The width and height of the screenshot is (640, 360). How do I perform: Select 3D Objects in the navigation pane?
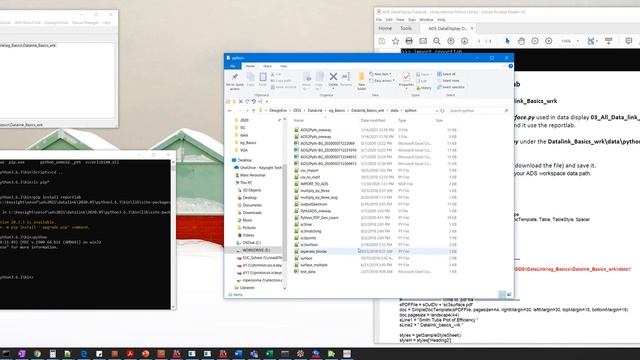pos(249,190)
